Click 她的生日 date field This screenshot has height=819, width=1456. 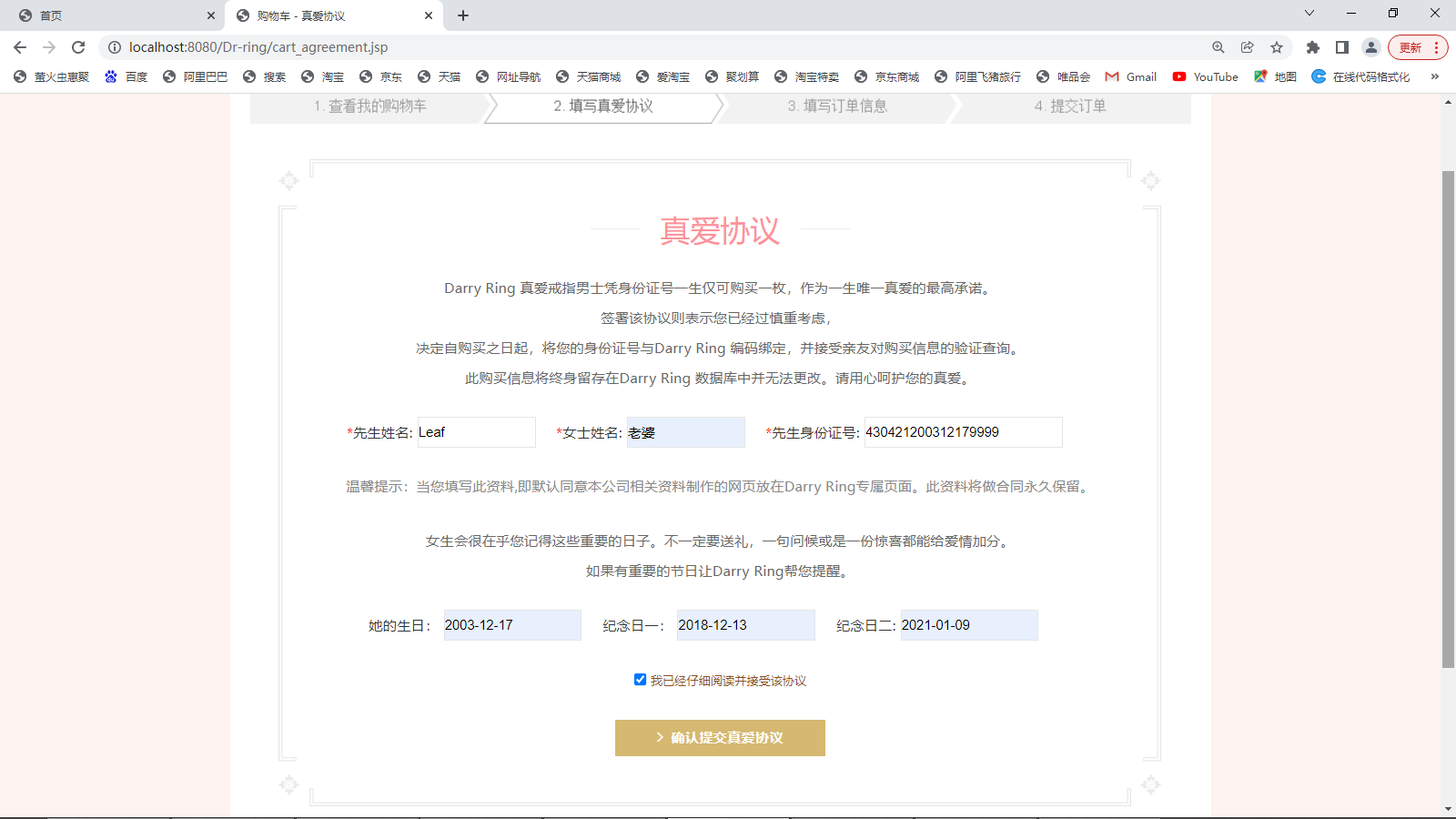click(512, 625)
